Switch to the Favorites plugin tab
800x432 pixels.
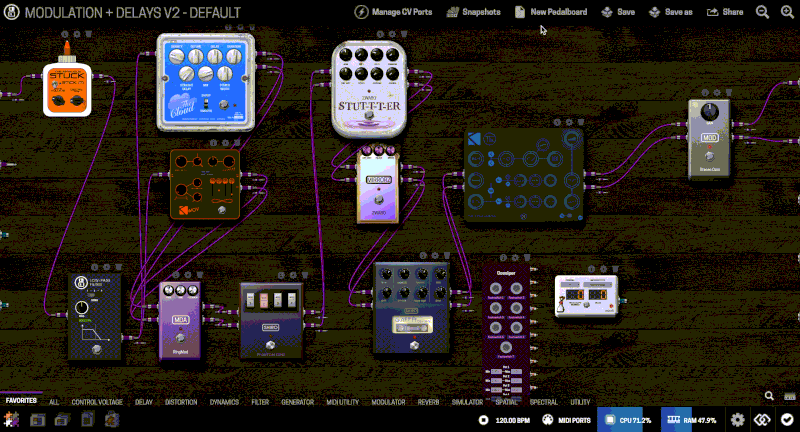pos(21,401)
